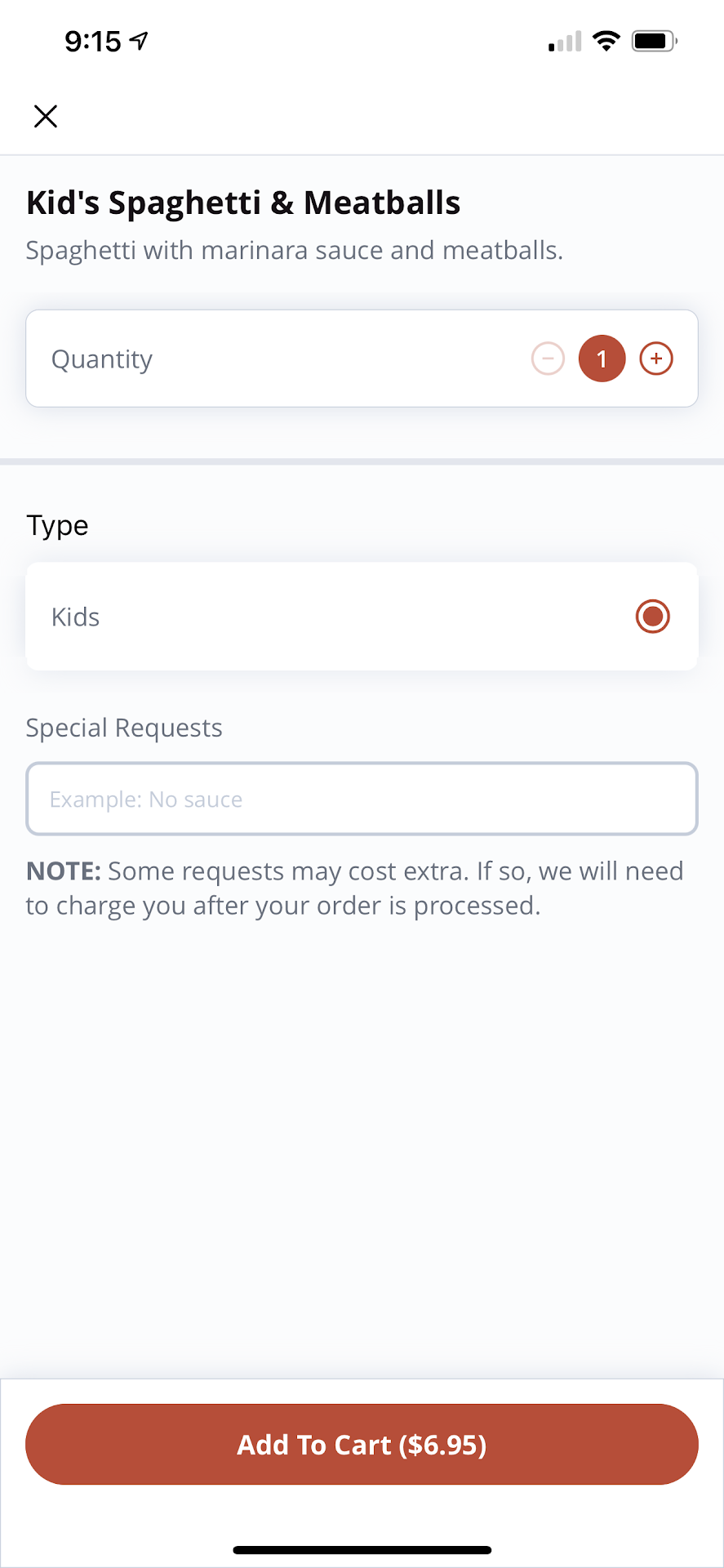
Task: Select the Kids radio button
Action: (652, 617)
